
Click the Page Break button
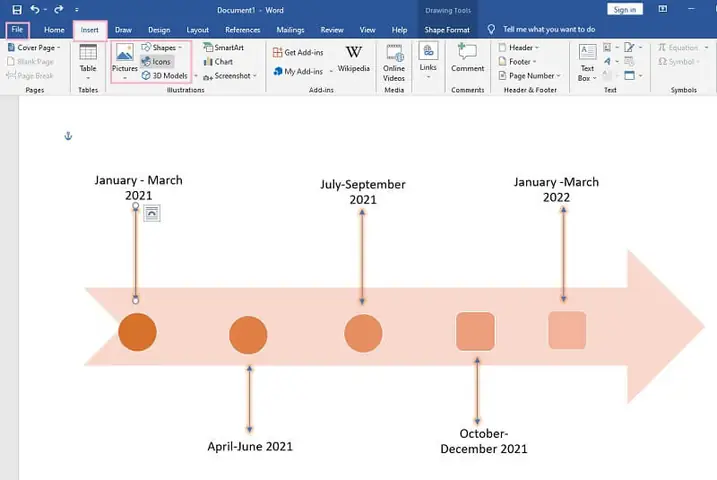pyautogui.click(x=30, y=75)
